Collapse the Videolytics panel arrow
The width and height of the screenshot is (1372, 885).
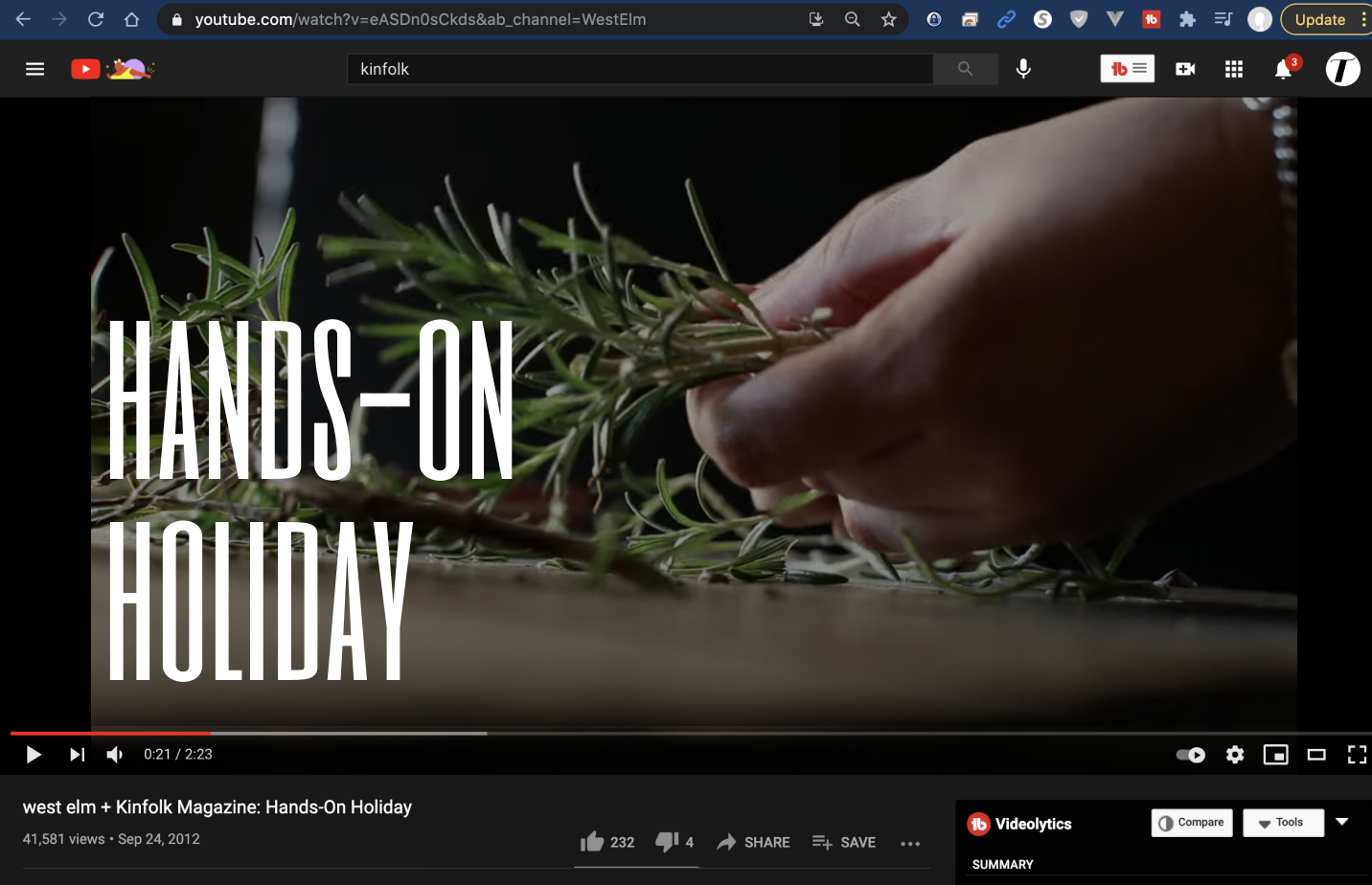(x=1342, y=822)
